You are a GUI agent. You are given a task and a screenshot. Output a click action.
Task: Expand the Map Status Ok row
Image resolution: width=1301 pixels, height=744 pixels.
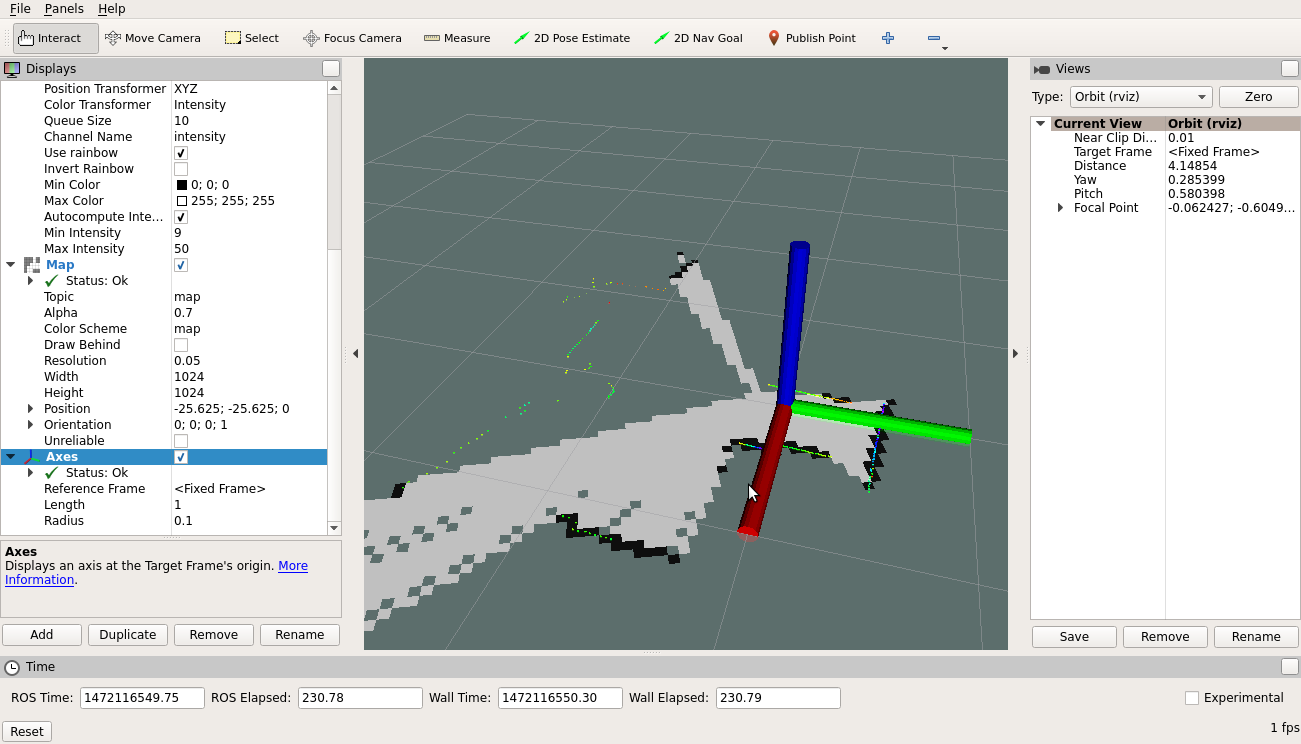[31, 281]
